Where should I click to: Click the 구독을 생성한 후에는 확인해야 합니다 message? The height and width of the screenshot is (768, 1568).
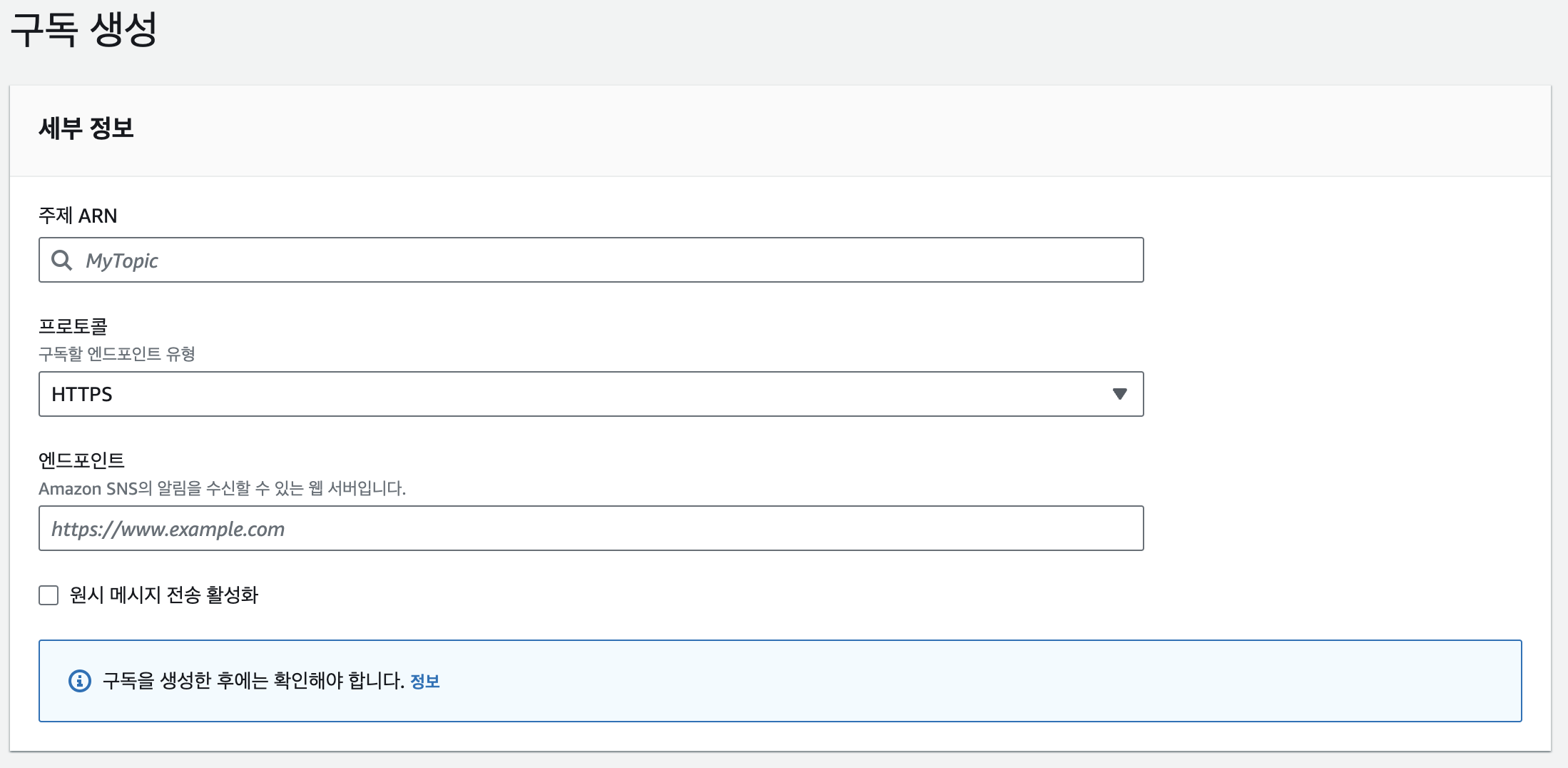coord(253,681)
